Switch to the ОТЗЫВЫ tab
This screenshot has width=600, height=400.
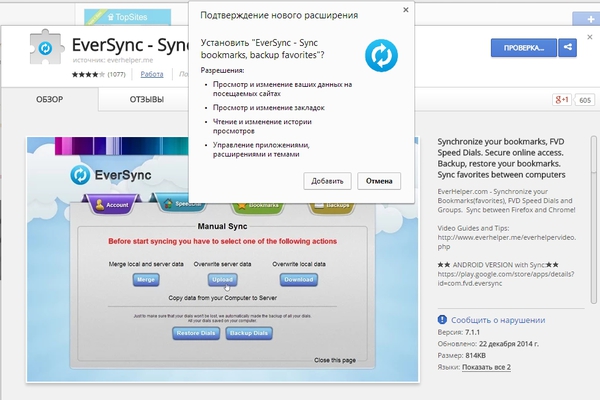point(147,99)
